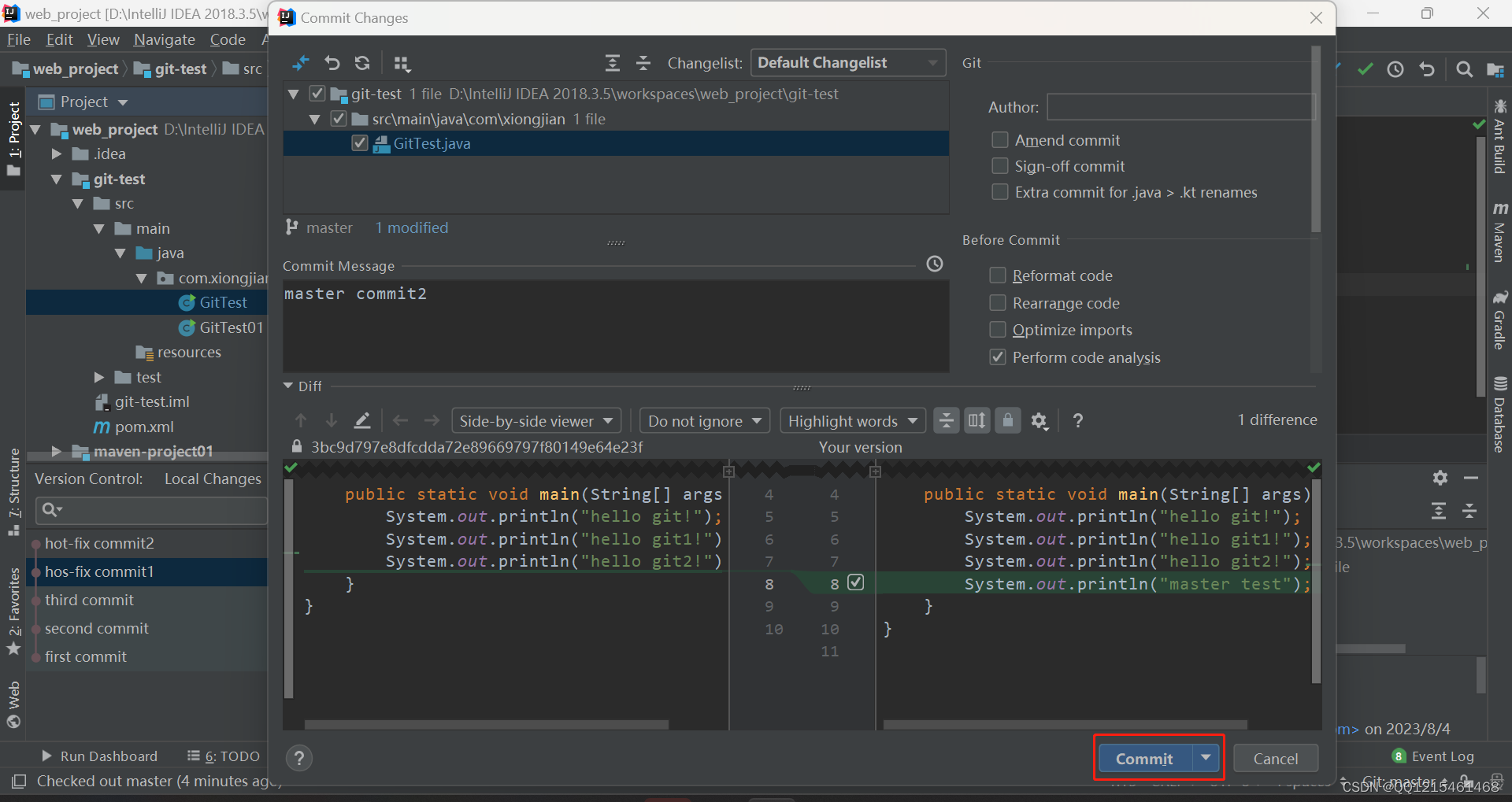The image size is (1512, 802).
Task: Click compare previous file left arrow
Action: click(x=400, y=421)
